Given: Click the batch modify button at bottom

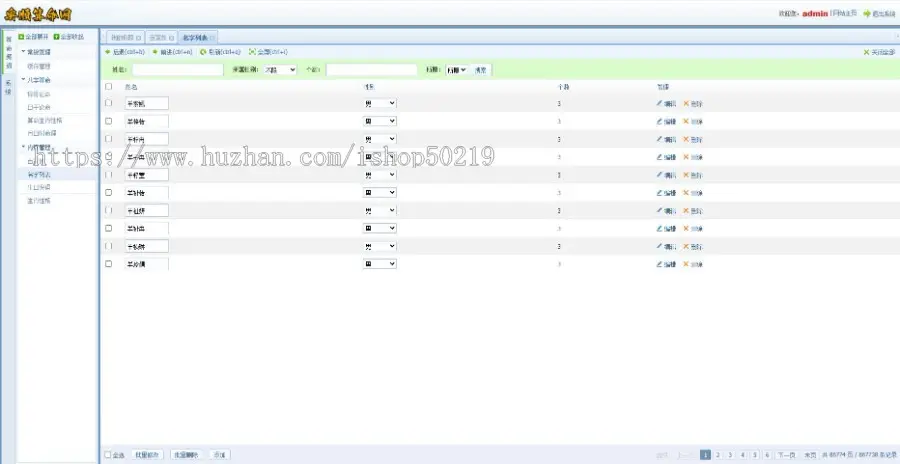Looking at the screenshot, I should (x=147, y=455).
